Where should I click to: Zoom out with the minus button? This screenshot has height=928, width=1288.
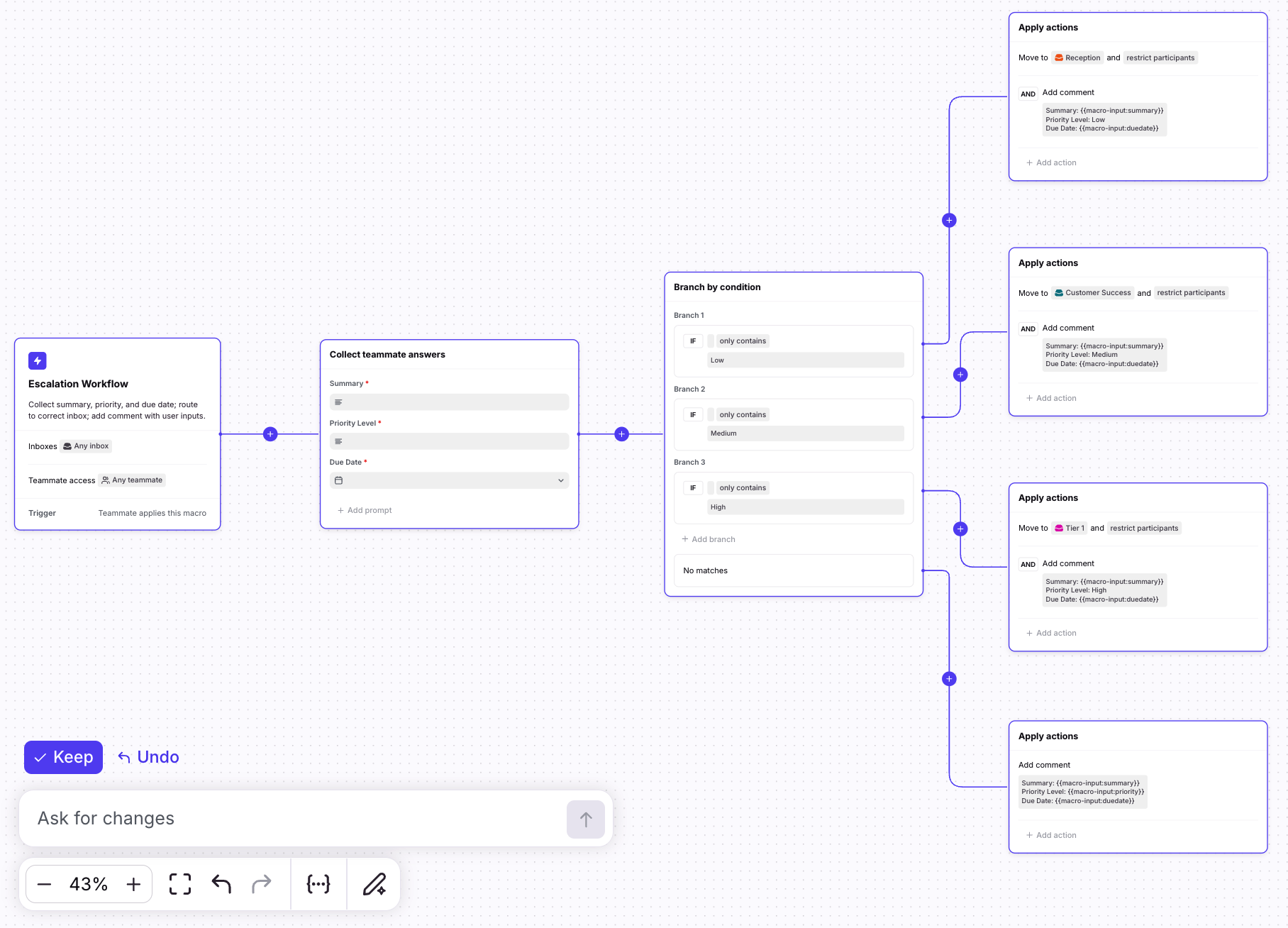[x=44, y=884]
